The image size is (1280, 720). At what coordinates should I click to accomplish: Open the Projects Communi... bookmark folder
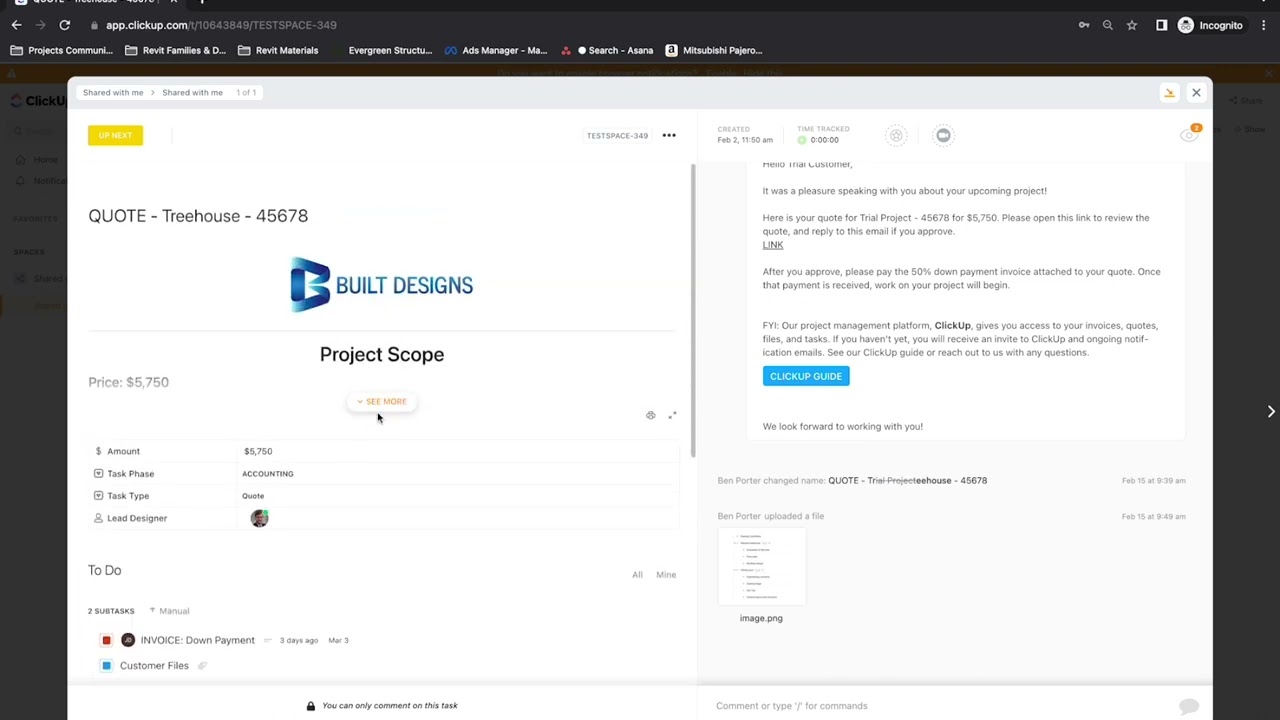point(62,50)
